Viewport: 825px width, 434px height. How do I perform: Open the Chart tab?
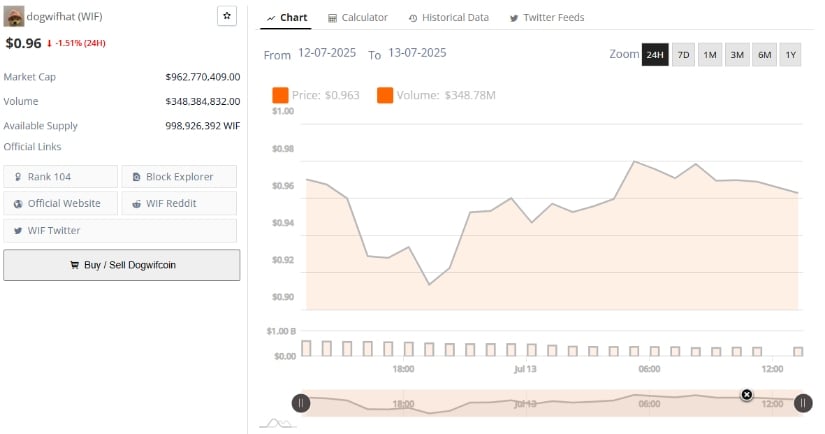pyautogui.click(x=286, y=17)
